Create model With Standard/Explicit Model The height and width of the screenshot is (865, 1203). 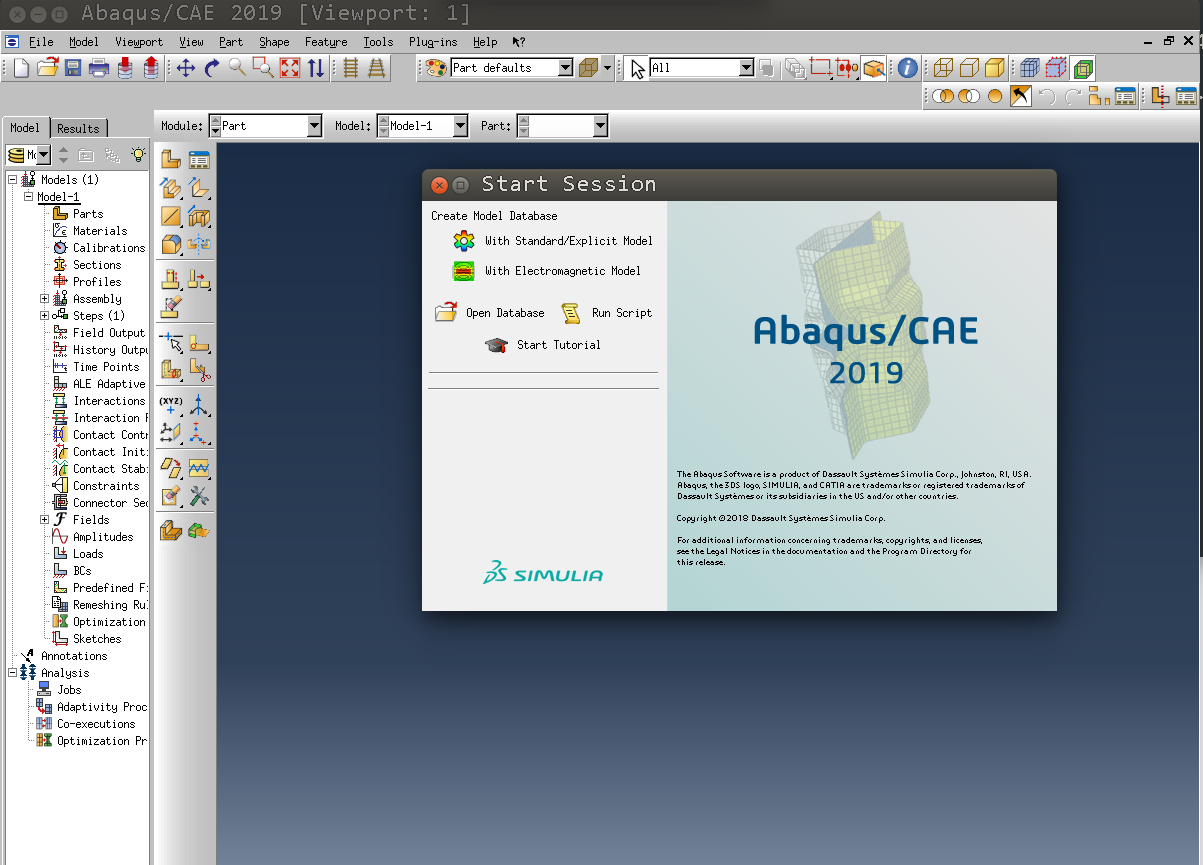coord(567,241)
